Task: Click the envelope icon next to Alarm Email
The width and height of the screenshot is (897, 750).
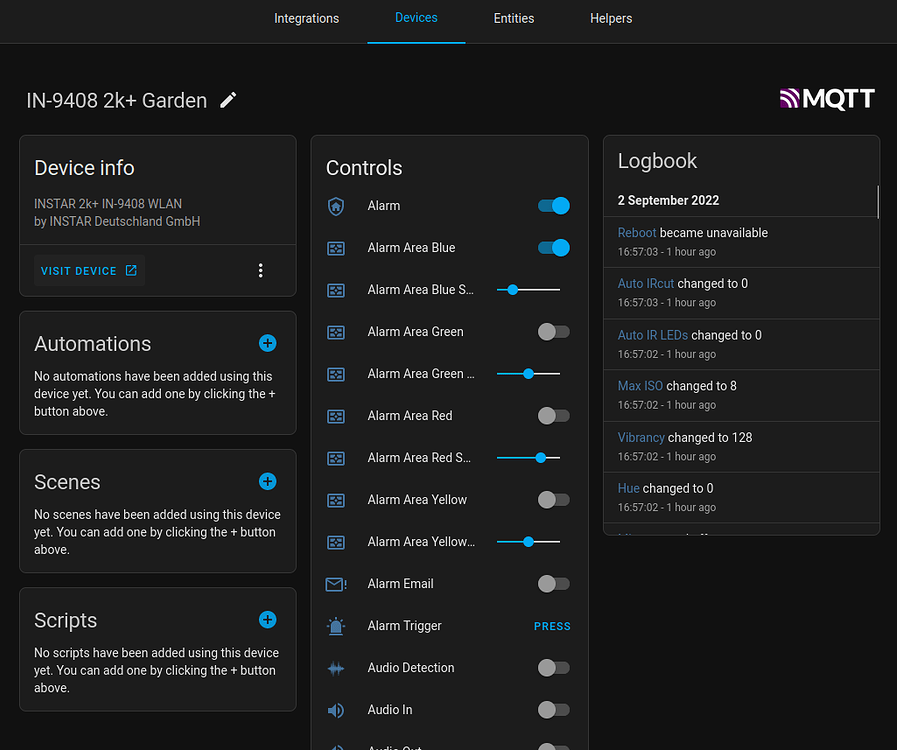Action: tap(336, 583)
